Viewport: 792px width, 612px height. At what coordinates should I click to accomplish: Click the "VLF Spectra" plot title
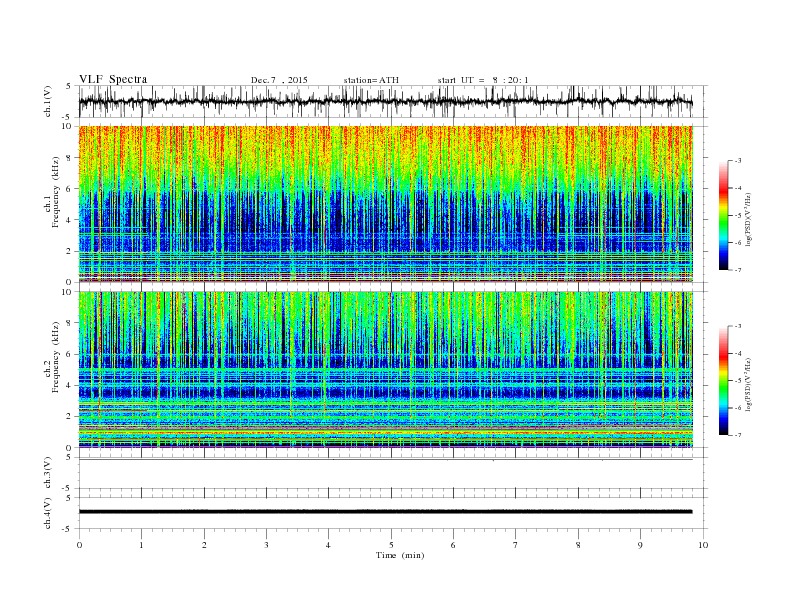coord(113,79)
